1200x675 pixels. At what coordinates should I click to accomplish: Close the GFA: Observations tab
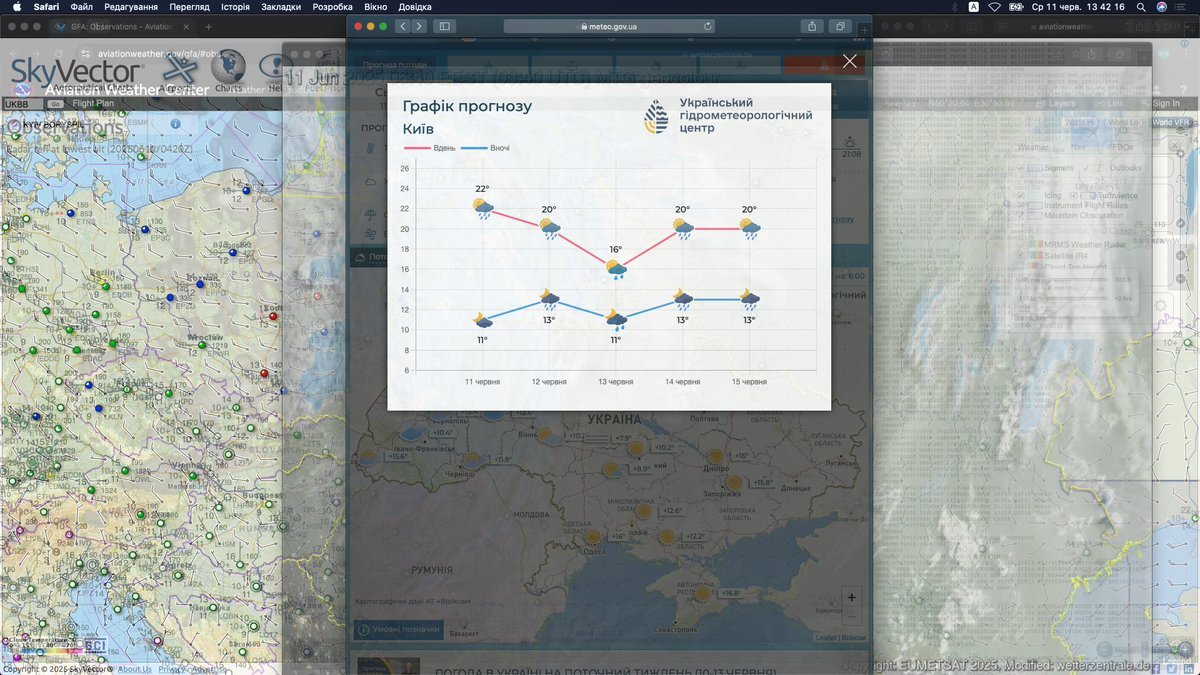(186, 26)
